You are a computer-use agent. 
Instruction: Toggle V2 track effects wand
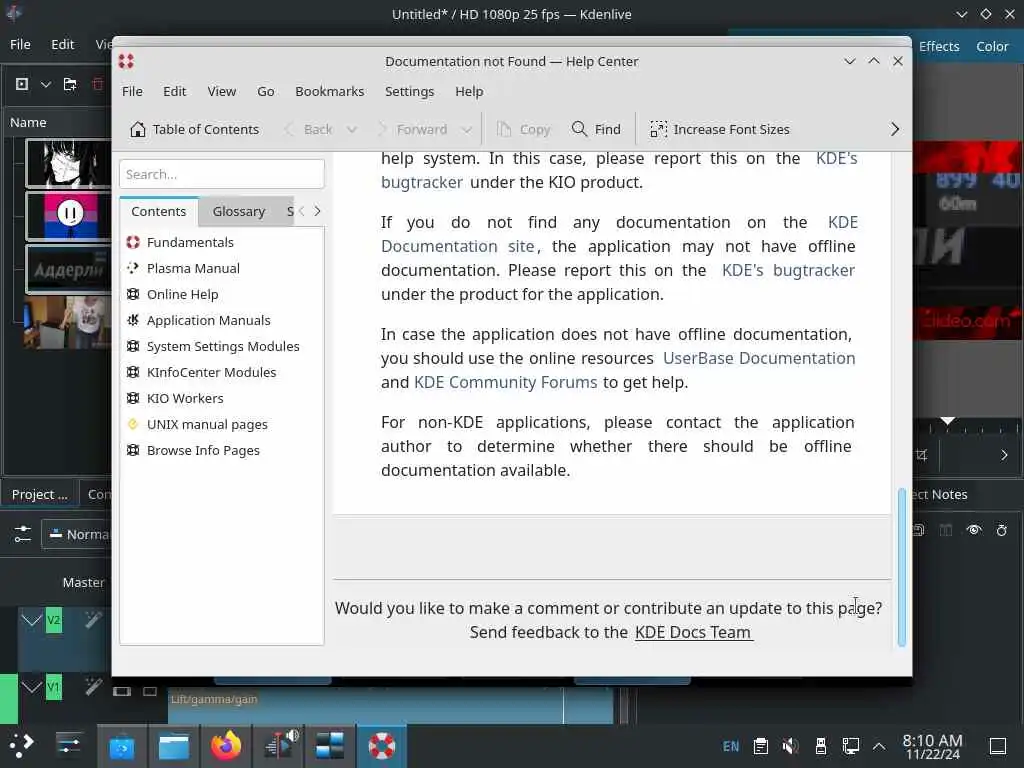(x=93, y=620)
